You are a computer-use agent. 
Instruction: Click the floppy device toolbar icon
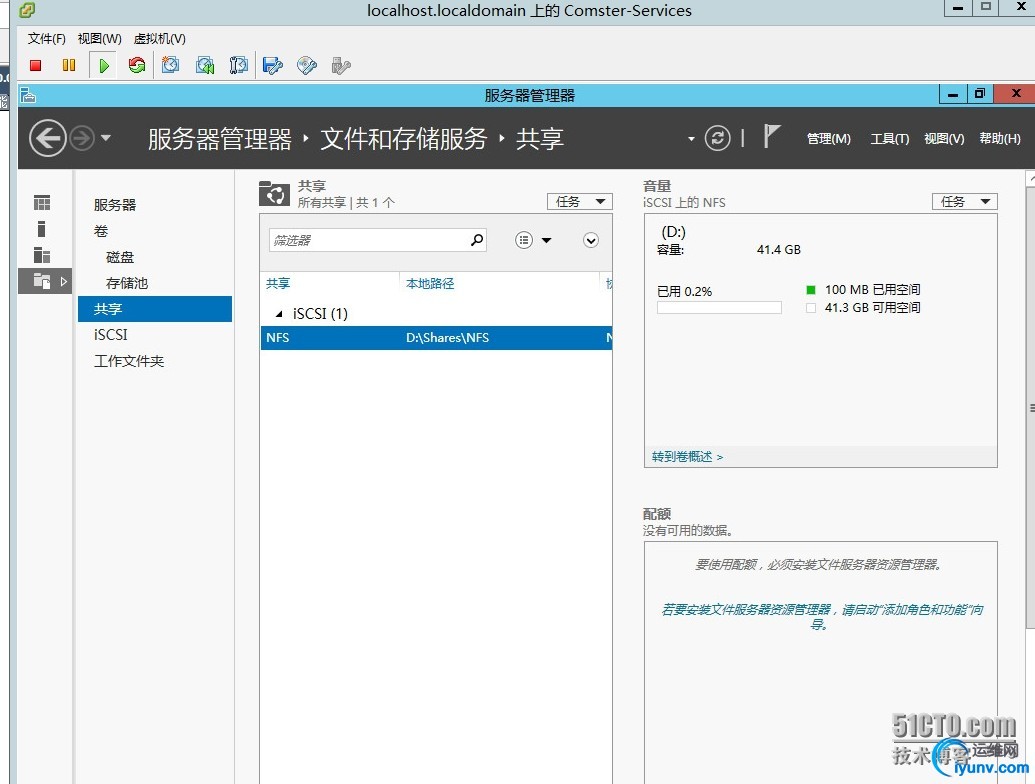pos(273,65)
